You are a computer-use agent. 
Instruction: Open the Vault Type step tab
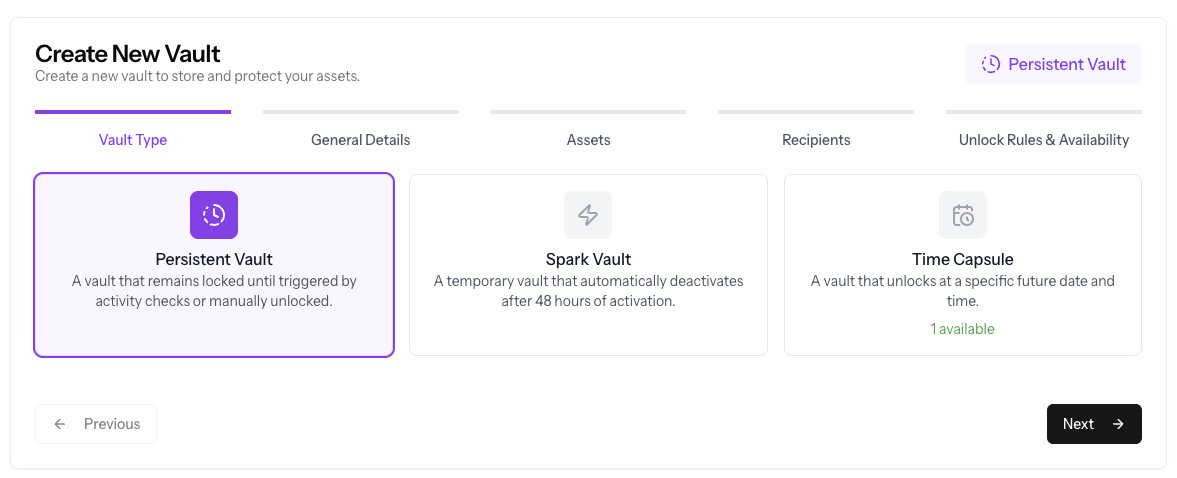coord(133,140)
